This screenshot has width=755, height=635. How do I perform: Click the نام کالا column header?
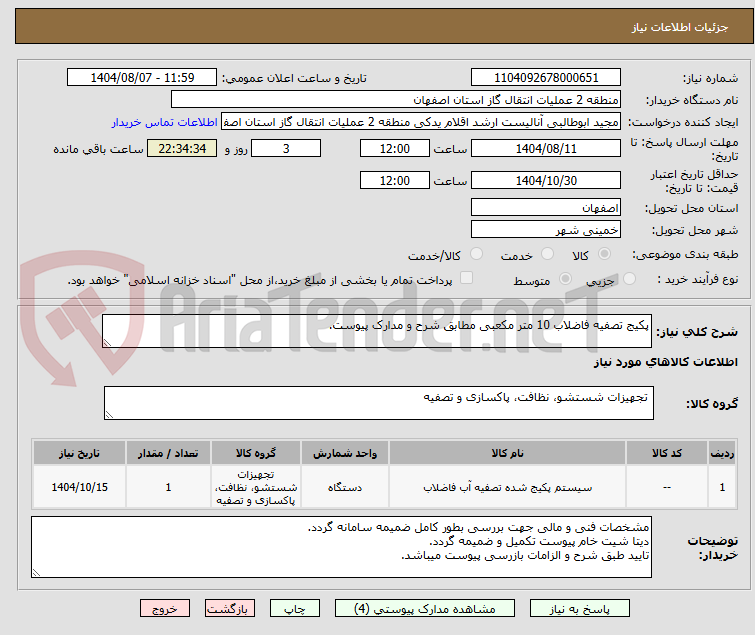(x=508, y=453)
